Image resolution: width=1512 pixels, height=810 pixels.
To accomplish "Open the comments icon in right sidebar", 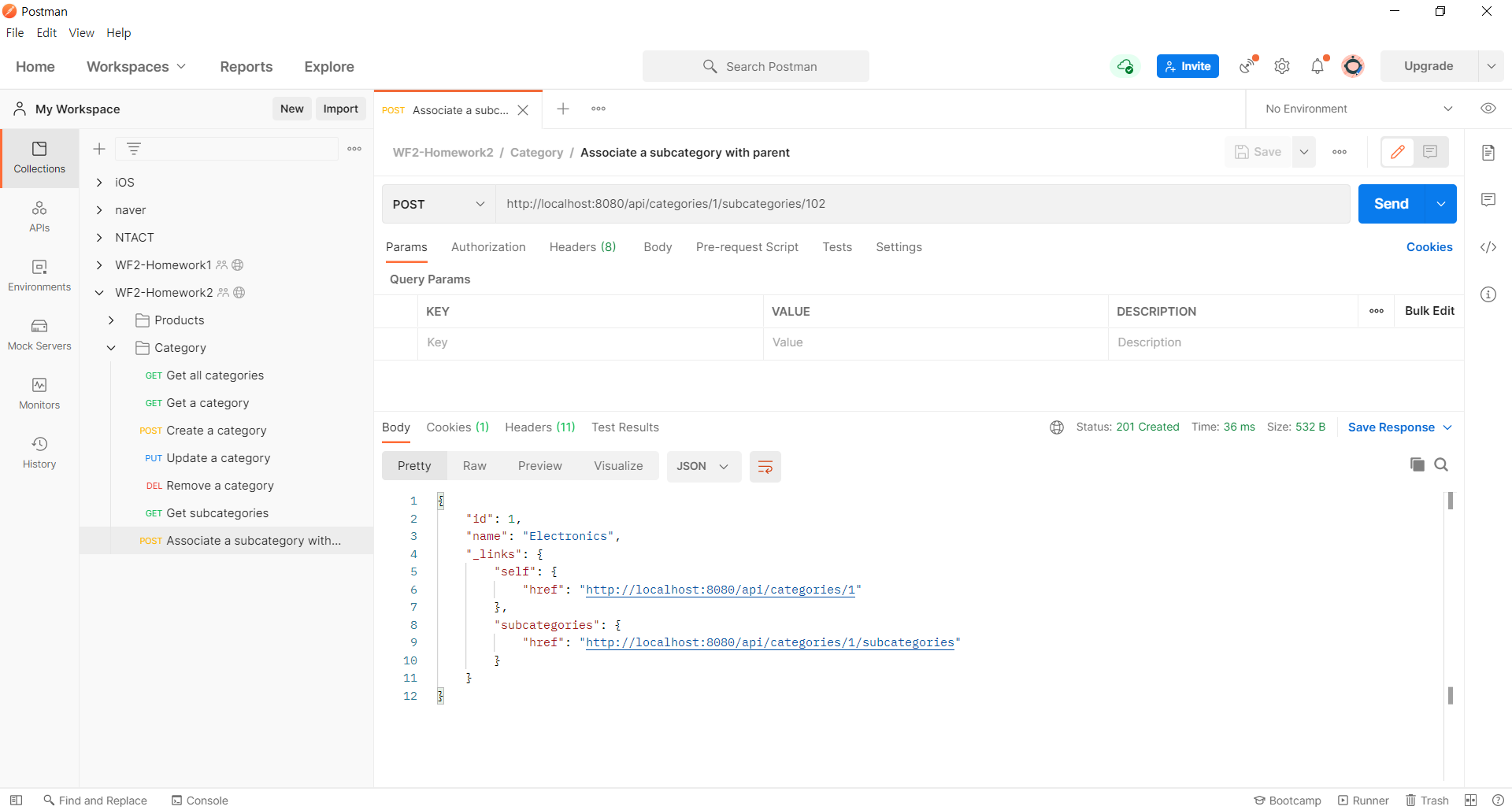I will click(1488, 200).
